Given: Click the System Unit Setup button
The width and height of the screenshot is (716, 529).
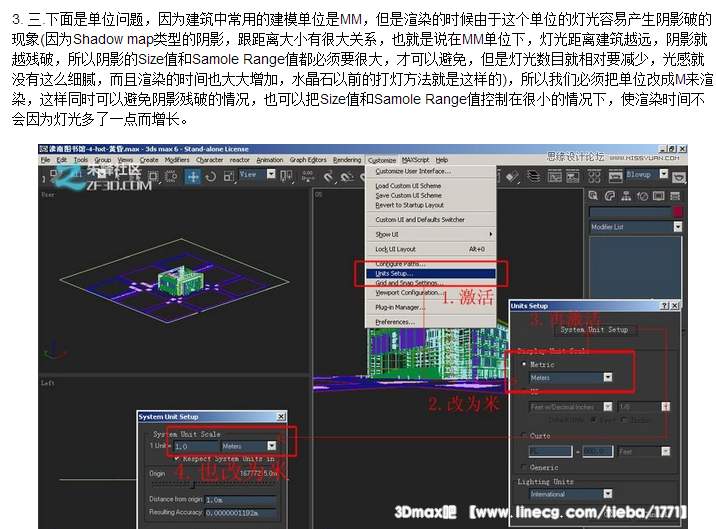Looking at the screenshot, I should [594, 329].
